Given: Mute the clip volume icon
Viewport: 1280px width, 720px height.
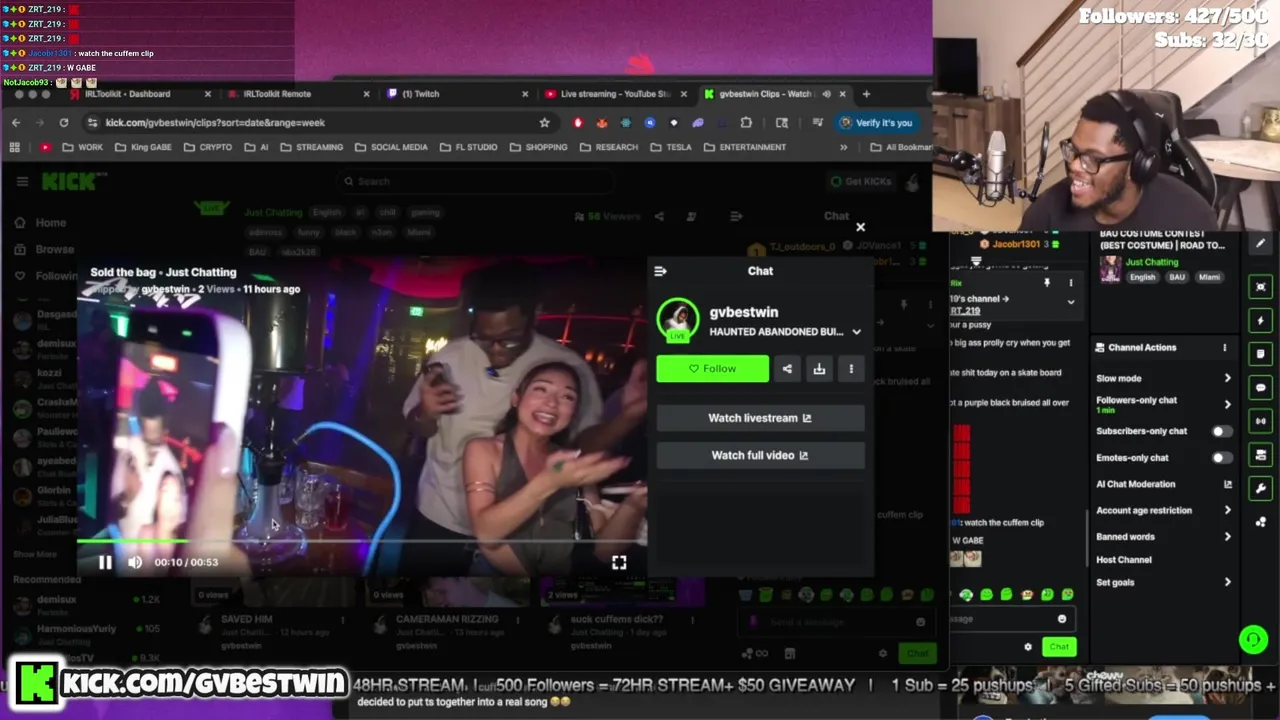Looking at the screenshot, I should point(135,562).
